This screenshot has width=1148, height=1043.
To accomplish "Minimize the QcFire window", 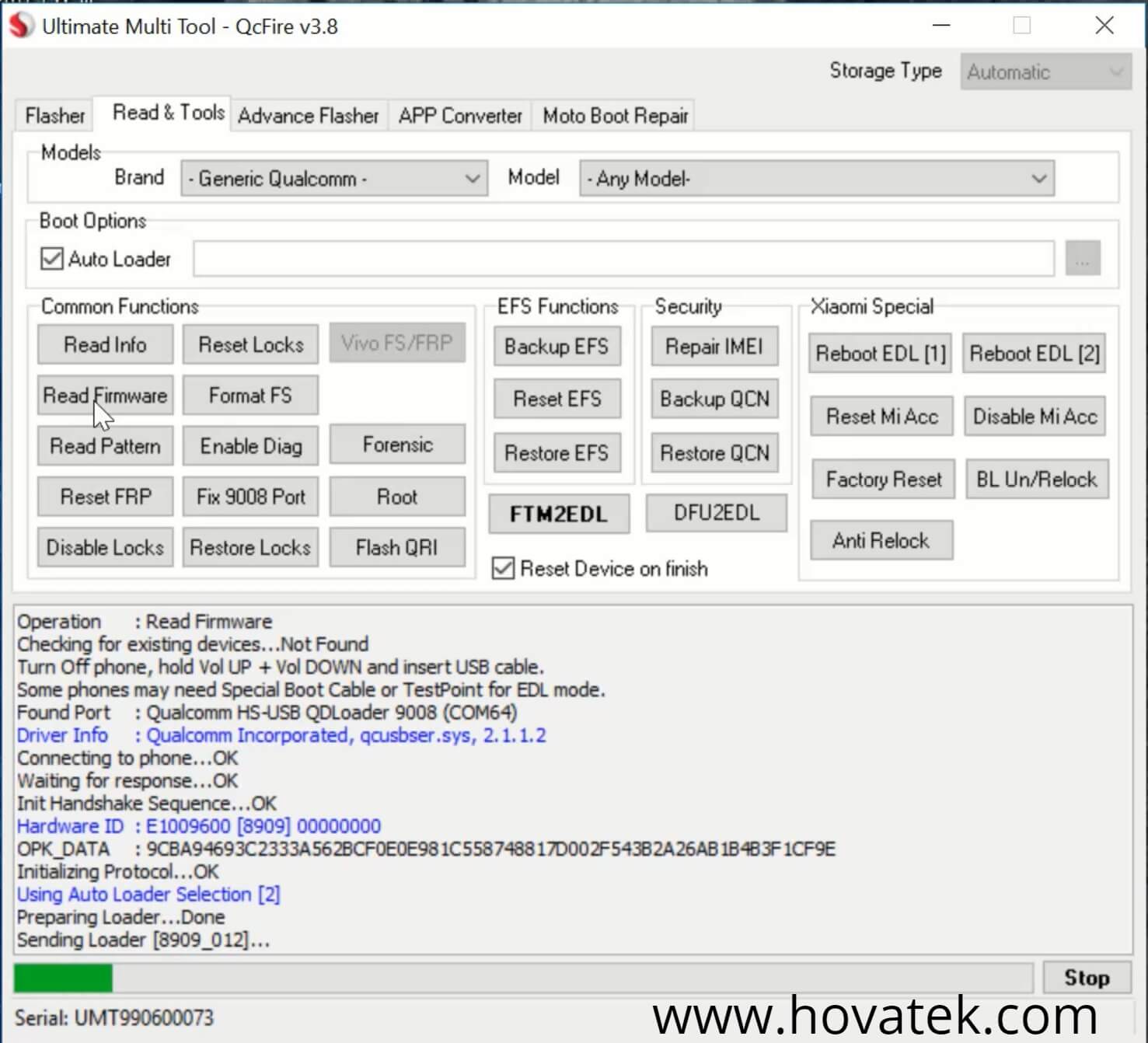I will pyautogui.click(x=941, y=26).
